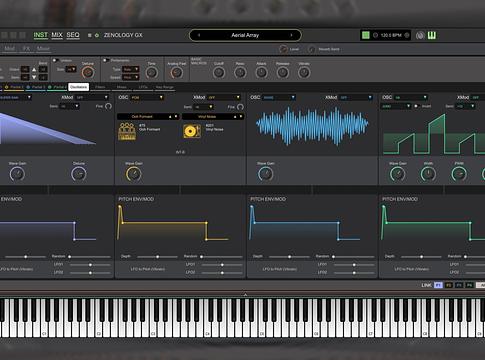
Task: Toggle Invert in the green oscillator
Action: click(x=416, y=106)
